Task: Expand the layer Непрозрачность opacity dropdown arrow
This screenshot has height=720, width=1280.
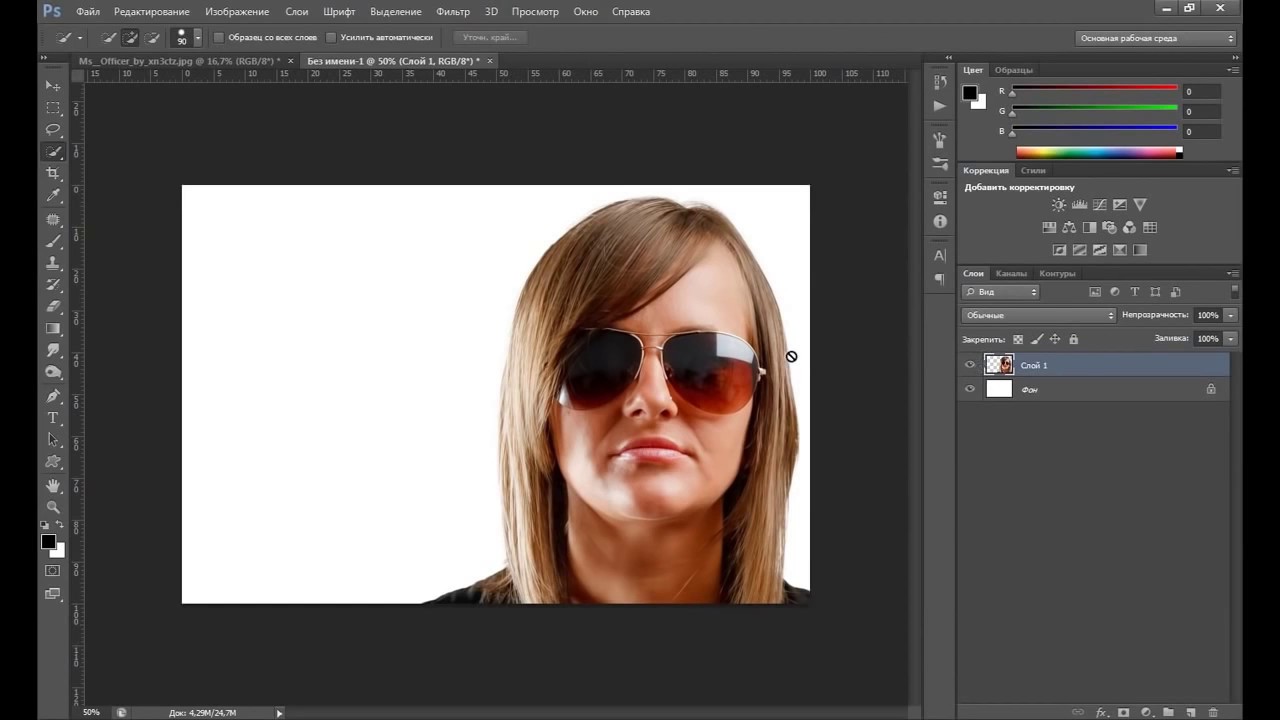Action: click(x=1230, y=315)
